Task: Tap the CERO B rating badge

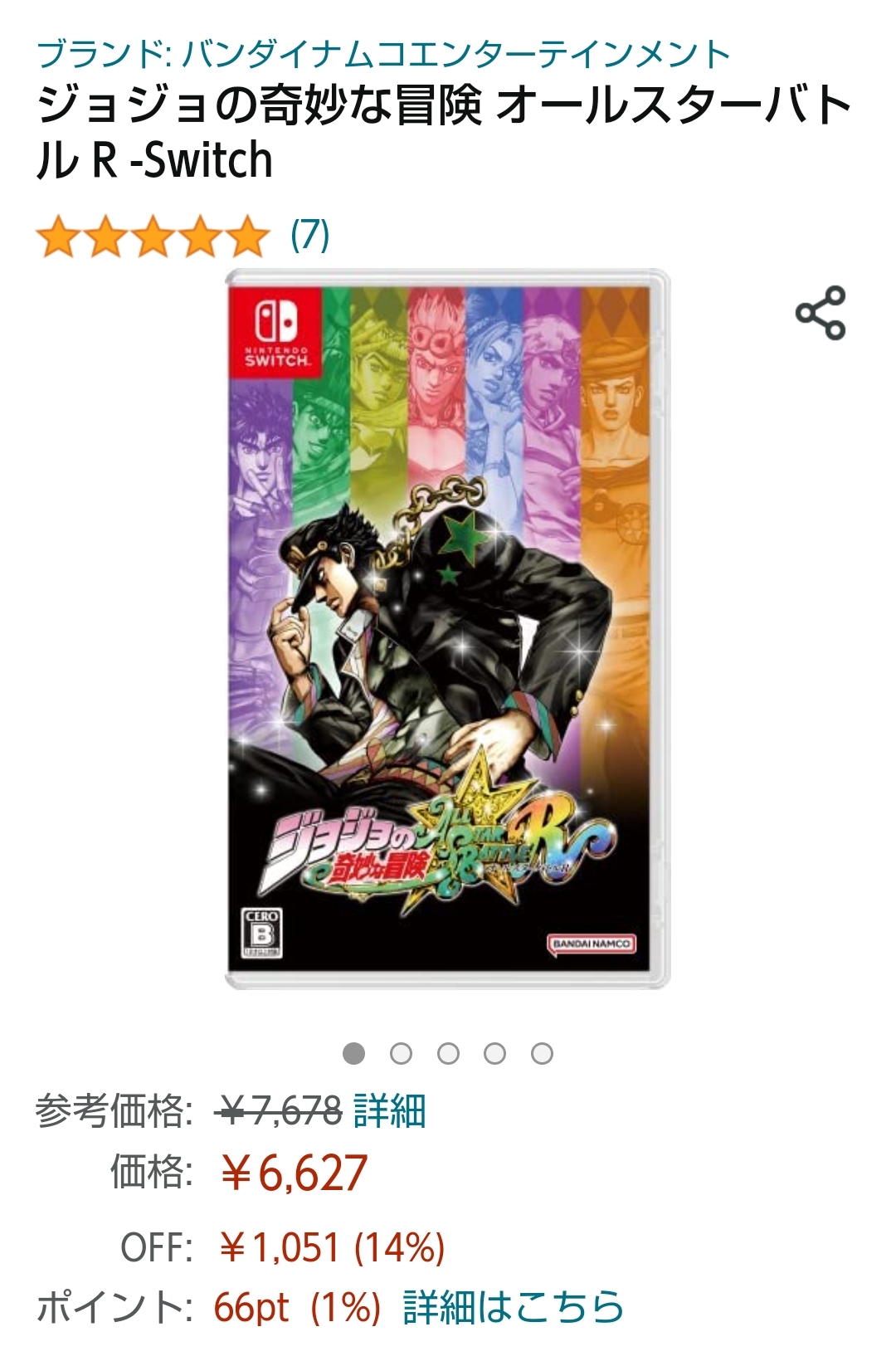Action: point(261,933)
